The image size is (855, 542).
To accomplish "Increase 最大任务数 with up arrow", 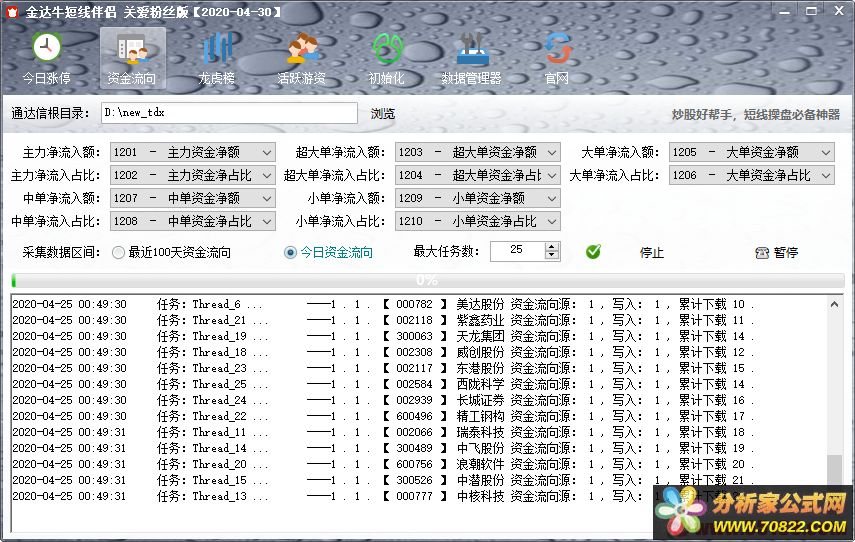I will click(552, 246).
